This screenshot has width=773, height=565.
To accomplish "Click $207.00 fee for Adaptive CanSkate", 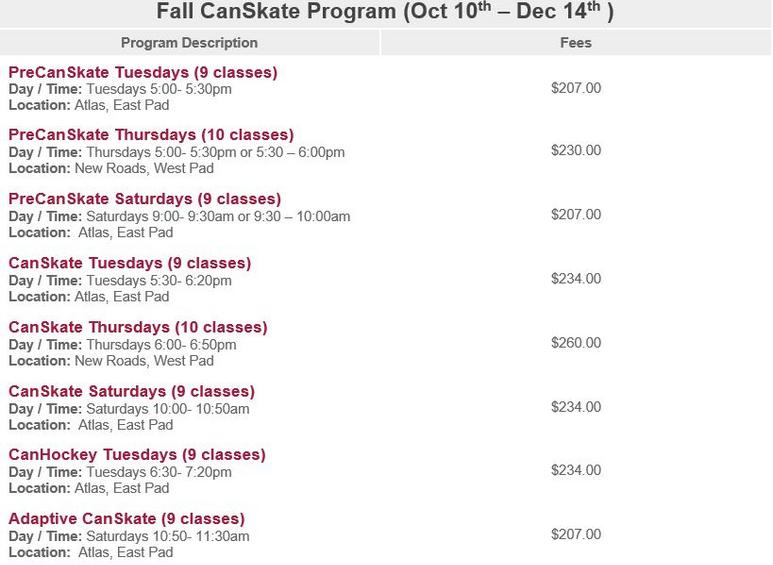I will (x=576, y=534).
